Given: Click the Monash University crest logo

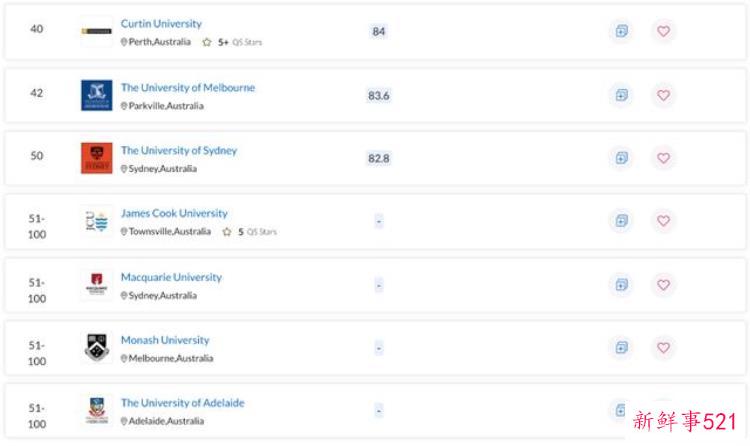Looking at the screenshot, I should tap(97, 348).
